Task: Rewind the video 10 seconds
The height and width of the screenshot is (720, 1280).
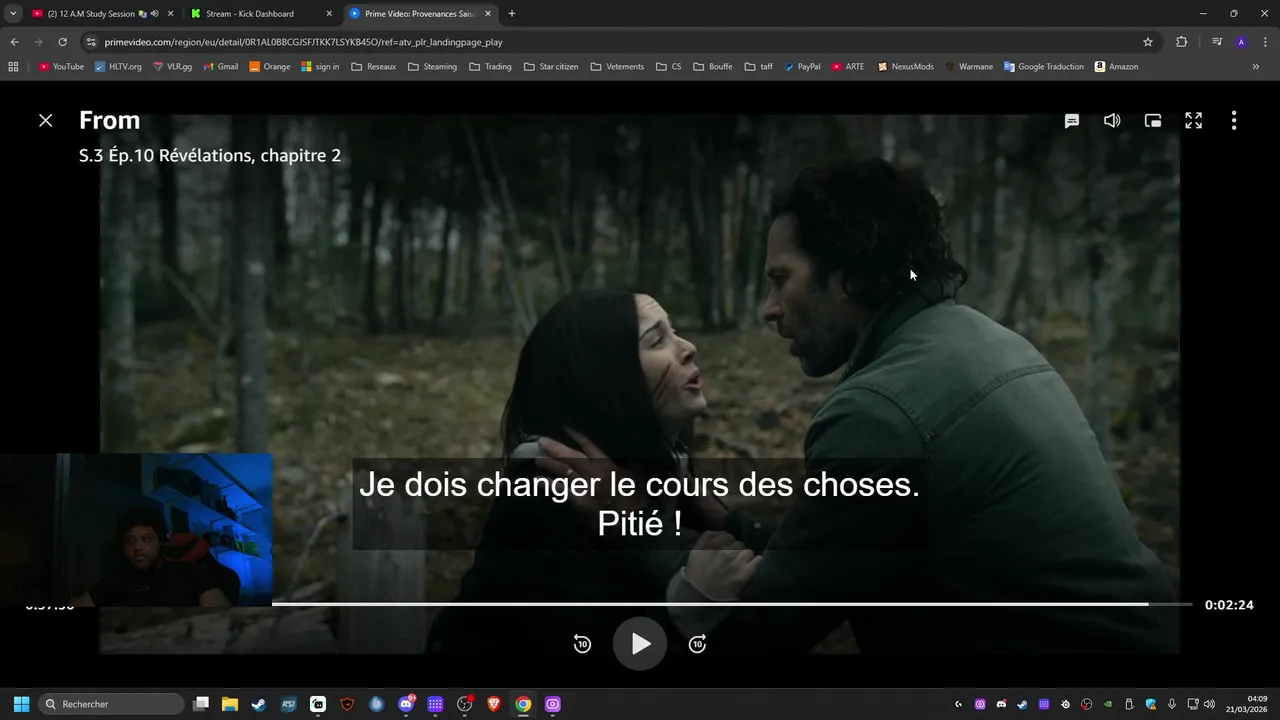Action: pos(582,644)
